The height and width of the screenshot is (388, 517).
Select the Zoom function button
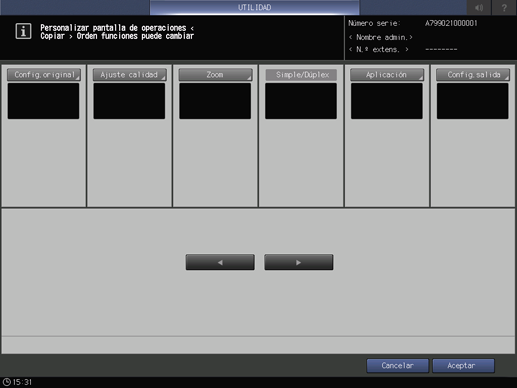point(215,75)
